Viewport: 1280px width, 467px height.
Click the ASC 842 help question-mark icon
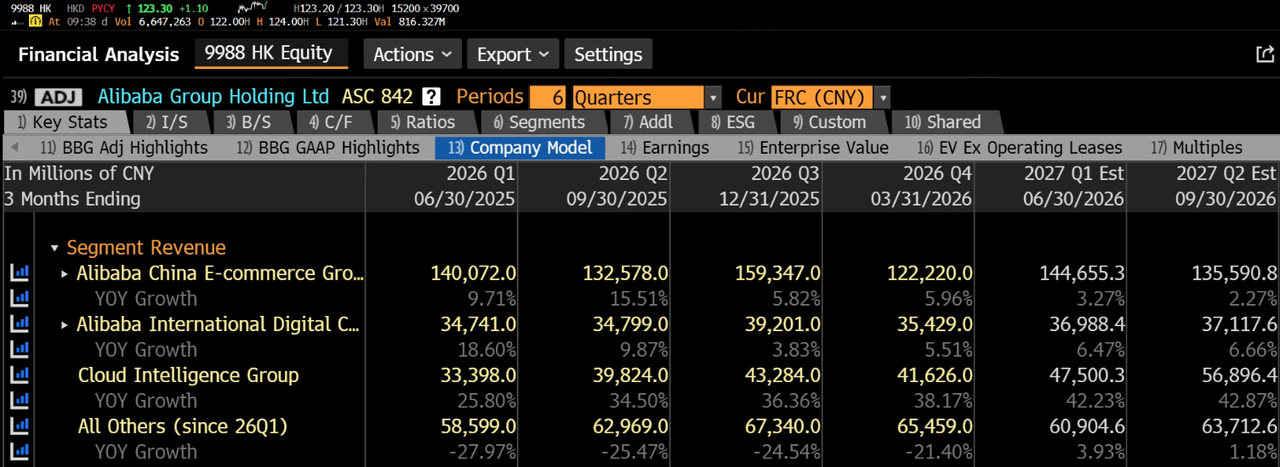click(431, 97)
